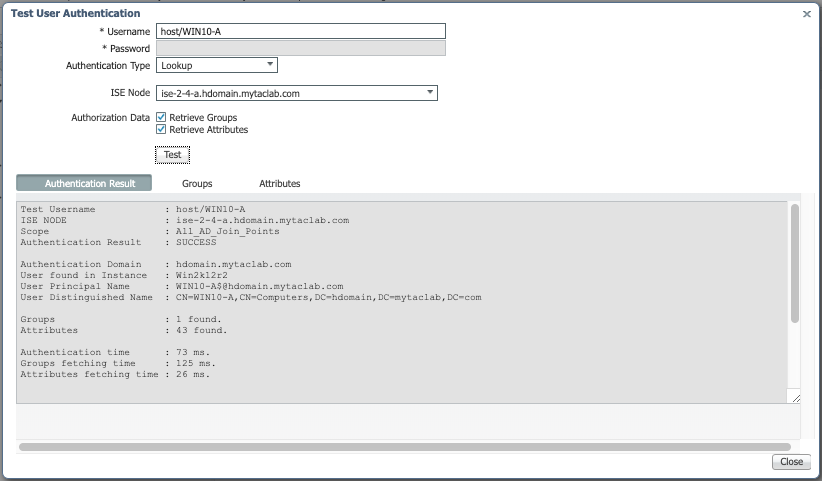Toggle the Retrieve Groups checkbox
Image resolution: width=822 pixels, height=481 pixels.
[161, 117]
